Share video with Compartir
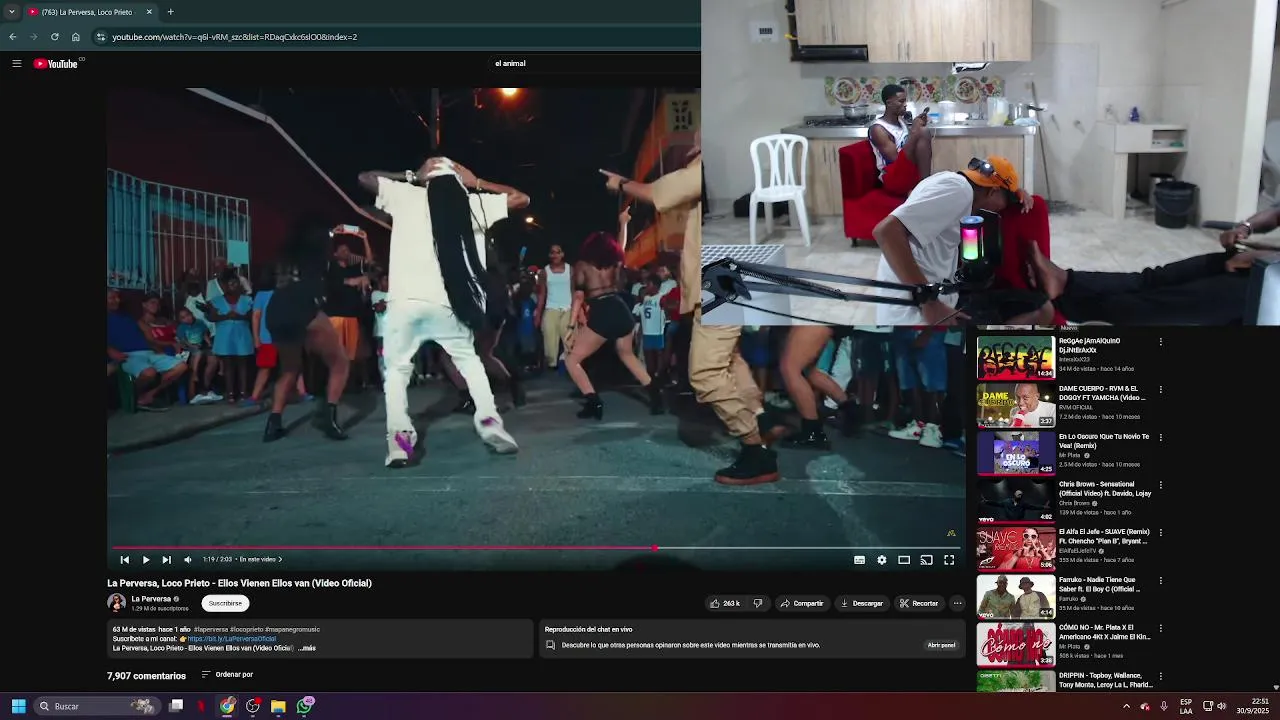1280x720 pixels. [x=802, y=603]
